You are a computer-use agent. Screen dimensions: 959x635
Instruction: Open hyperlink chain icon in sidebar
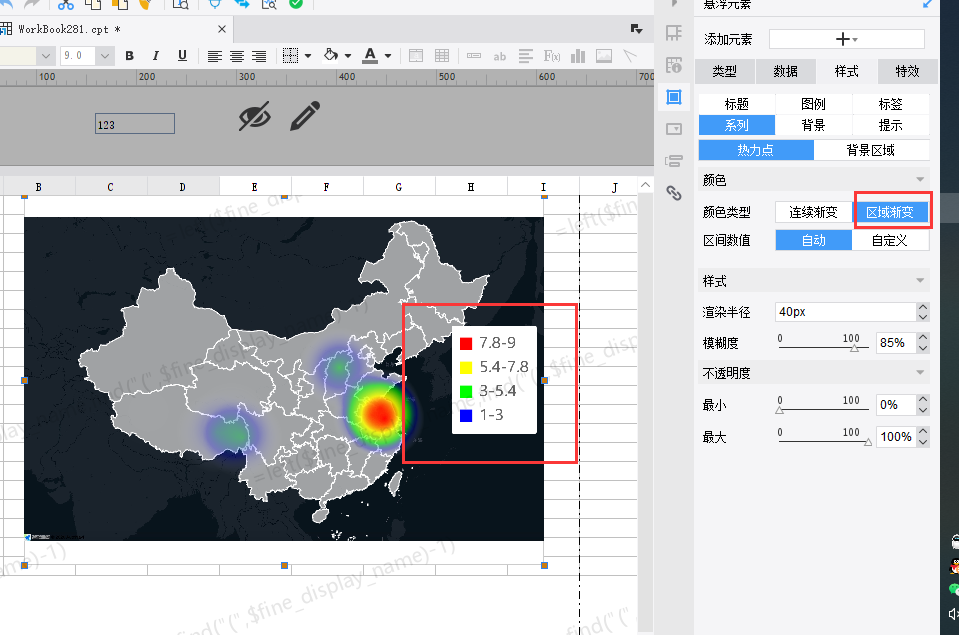pyautogui.click(x=674, y=193)
